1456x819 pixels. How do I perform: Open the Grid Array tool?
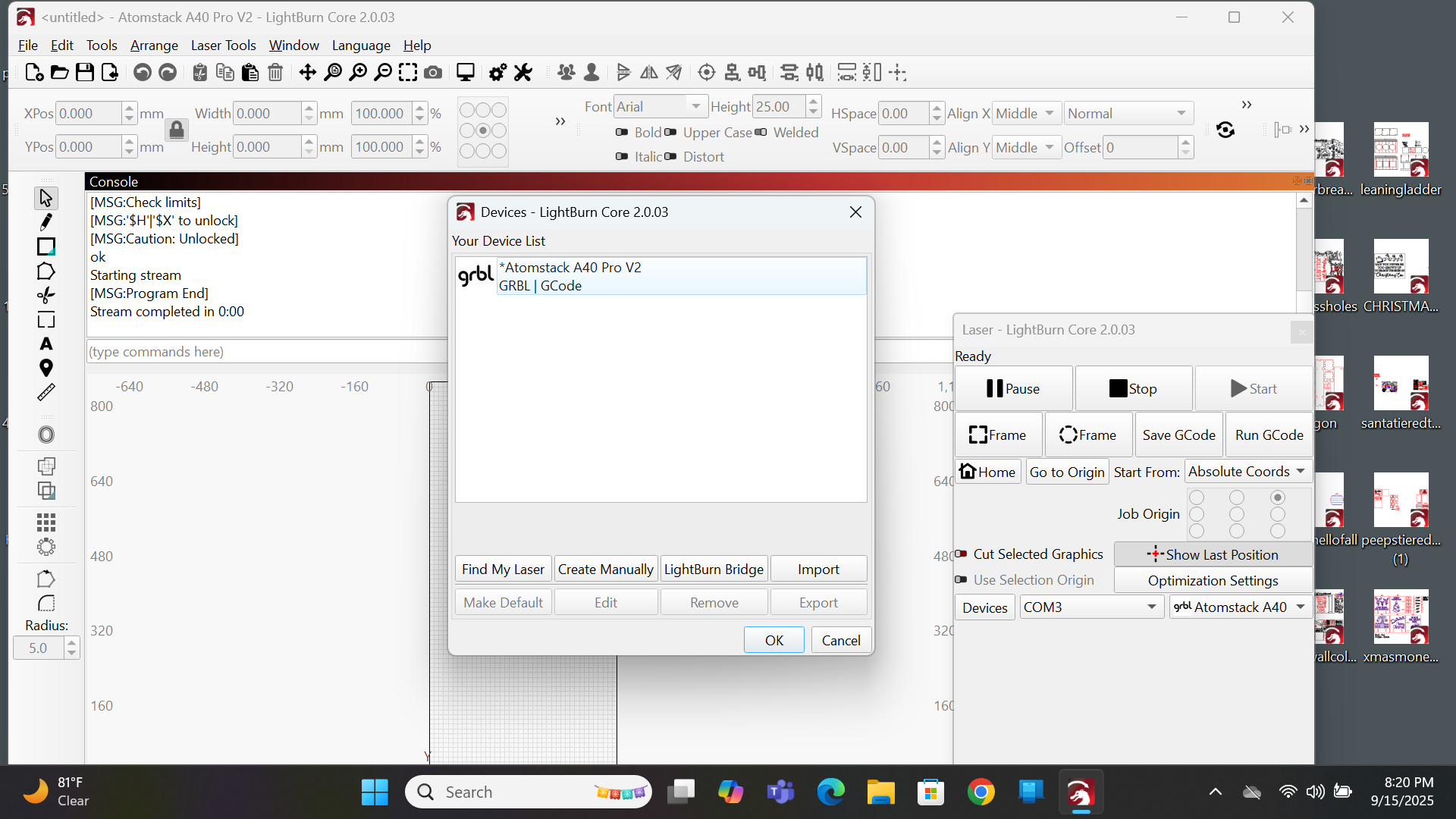point(46,522)
